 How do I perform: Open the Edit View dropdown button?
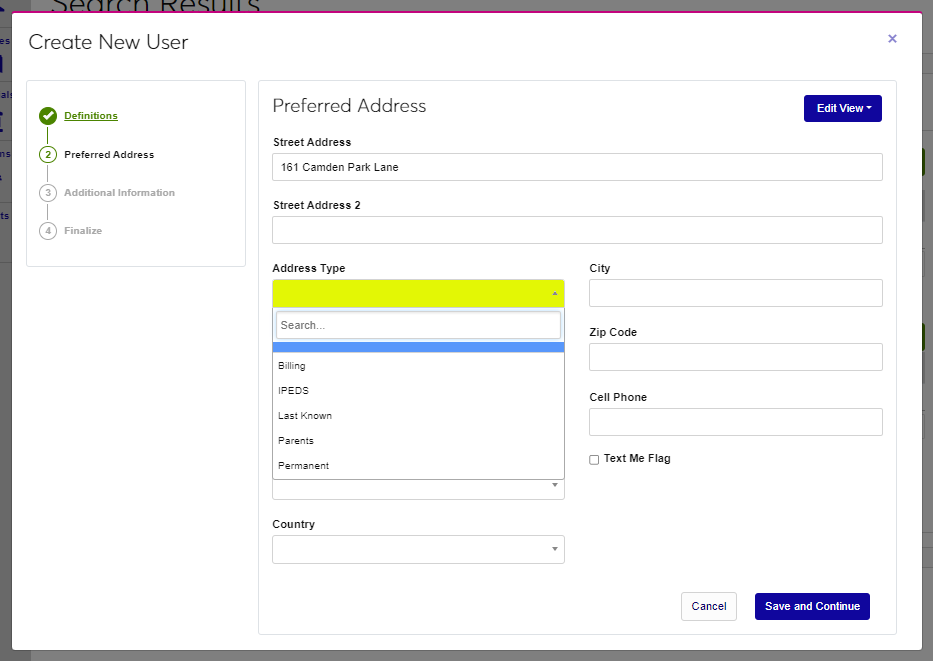click(842, 108)
